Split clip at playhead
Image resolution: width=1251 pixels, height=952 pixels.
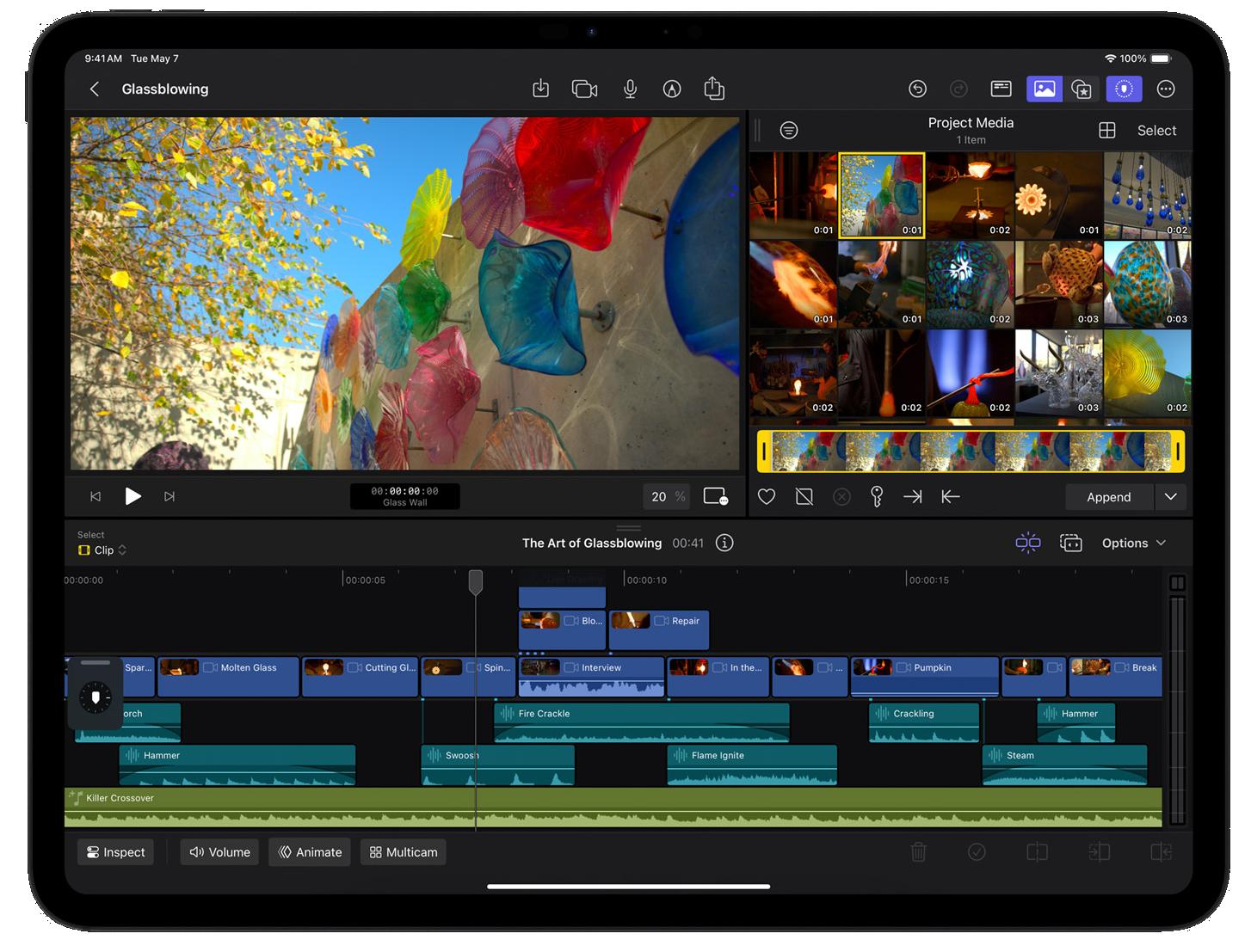tap(1037, 851)
